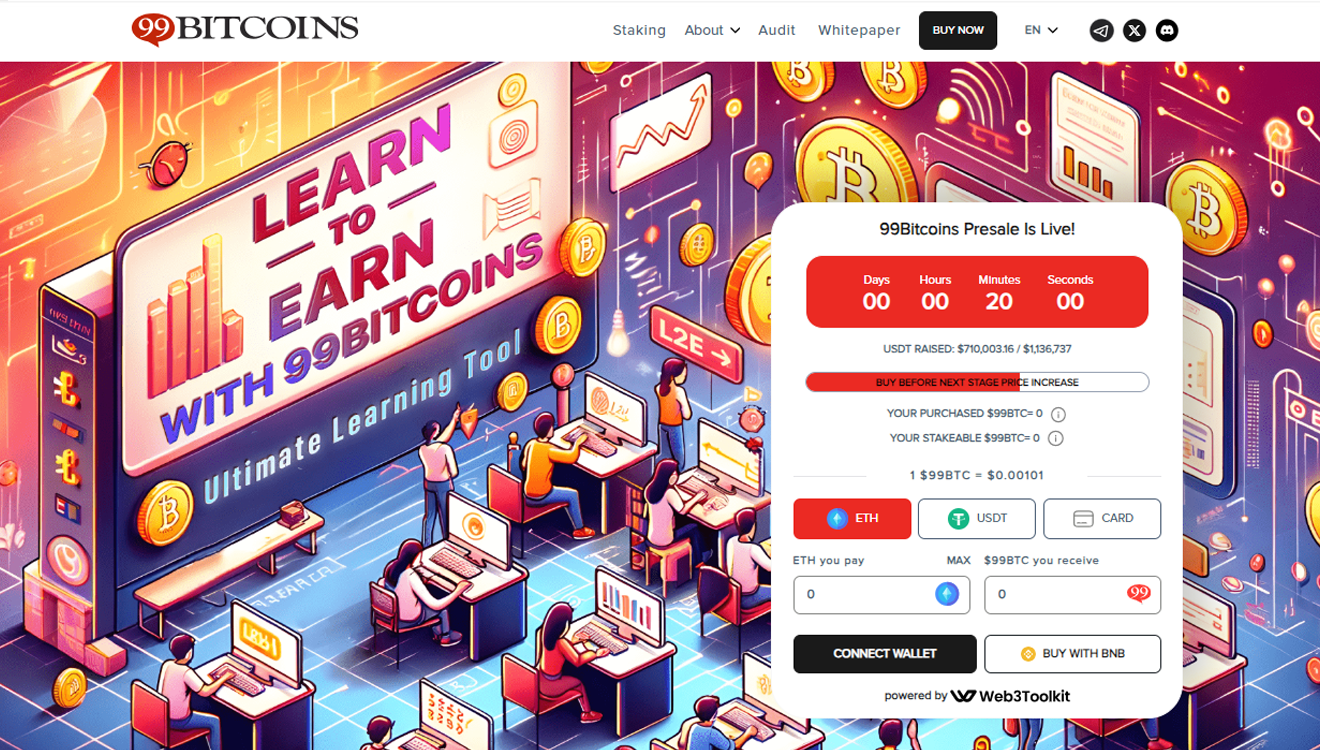The image size is (1320, 750).
Task: Open the EN language dropdown
Action: tap(1041, 30)
